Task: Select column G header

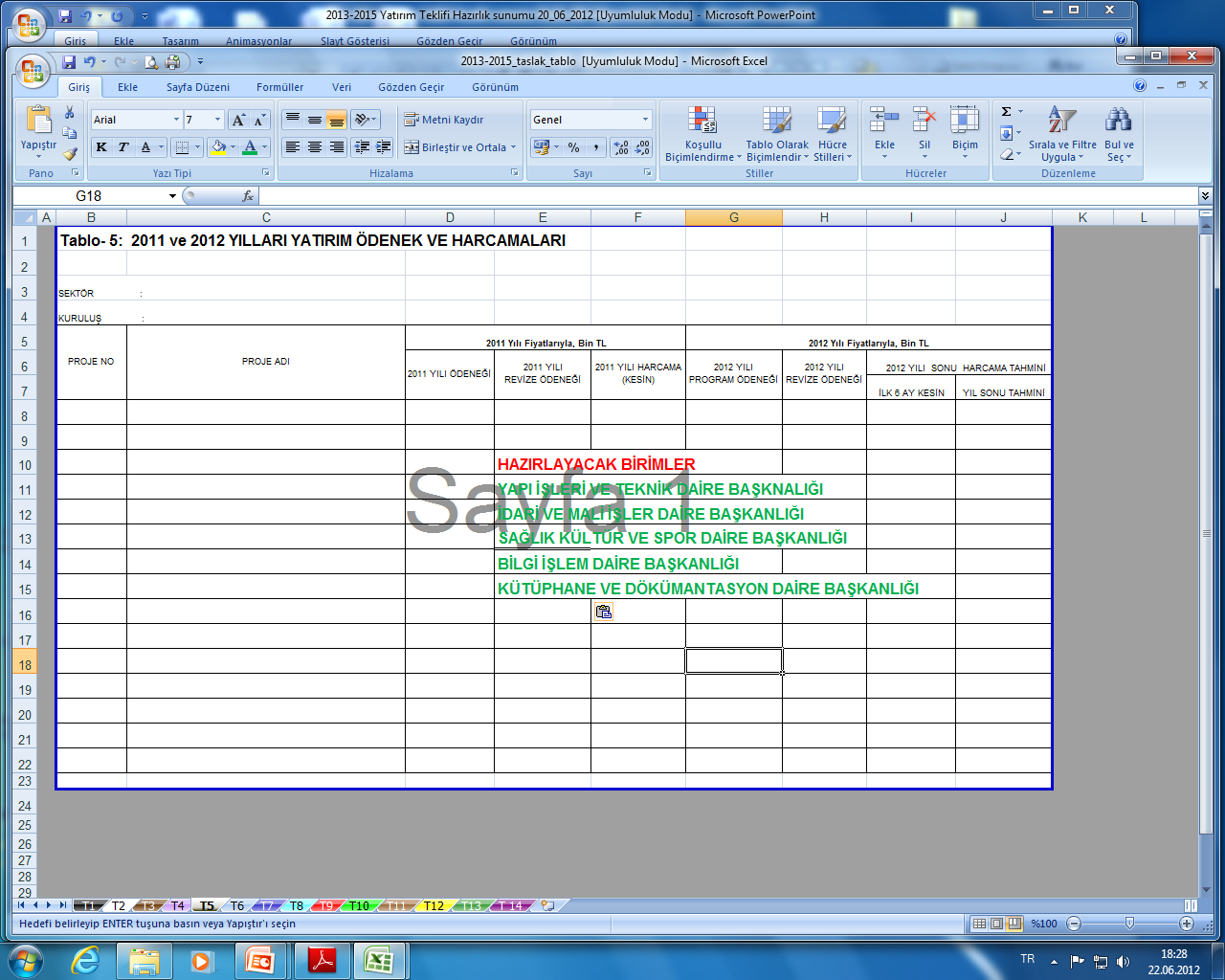Action: click(x=734, y=217)
